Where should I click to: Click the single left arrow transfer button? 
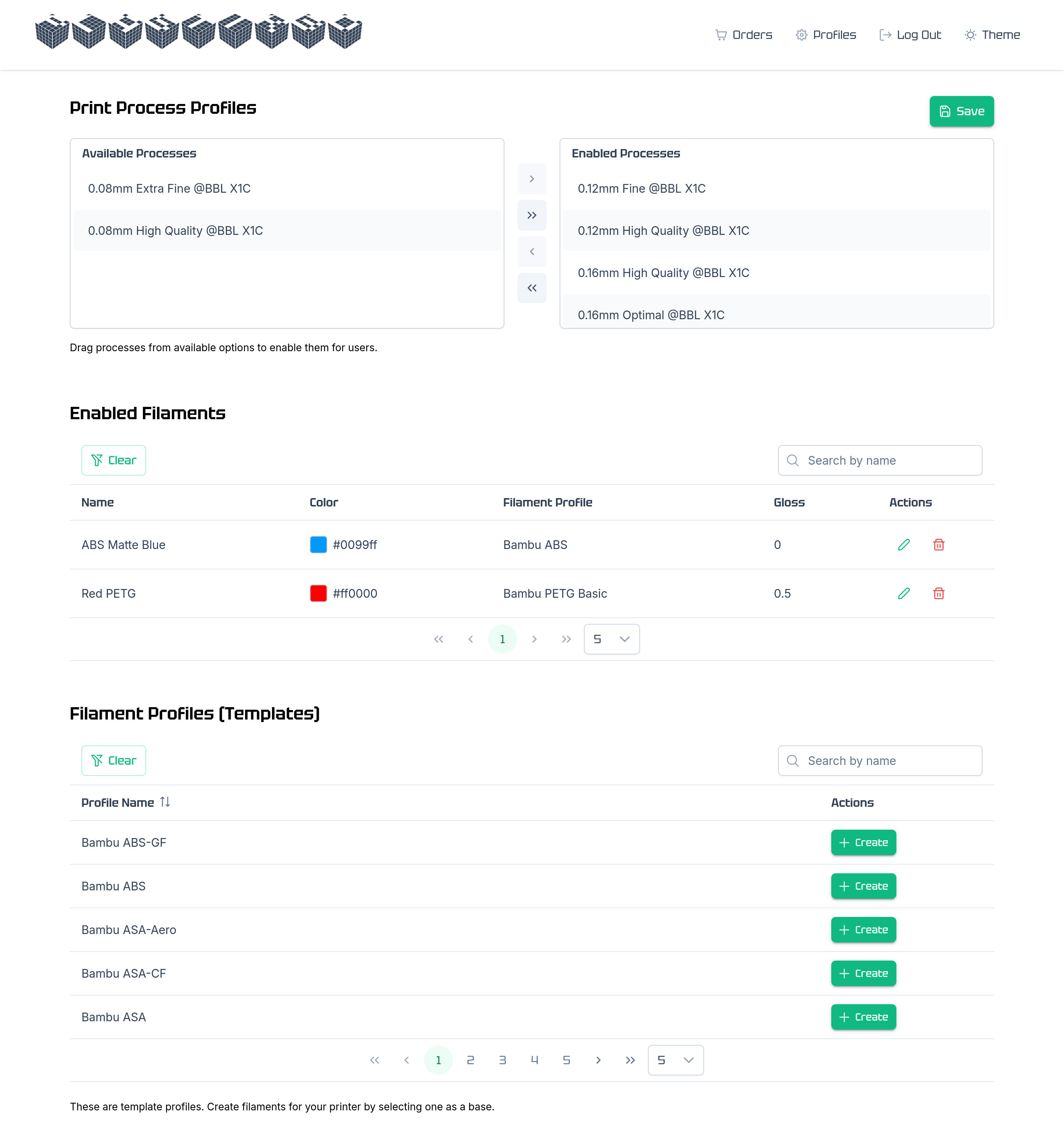(x=531, y=252)
